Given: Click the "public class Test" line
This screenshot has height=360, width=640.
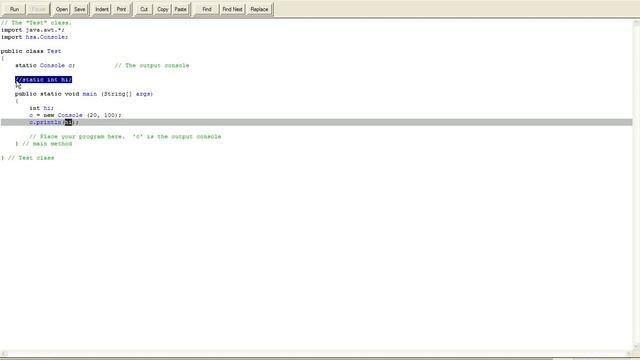Looking at the screenshot, I should (31, 51).
